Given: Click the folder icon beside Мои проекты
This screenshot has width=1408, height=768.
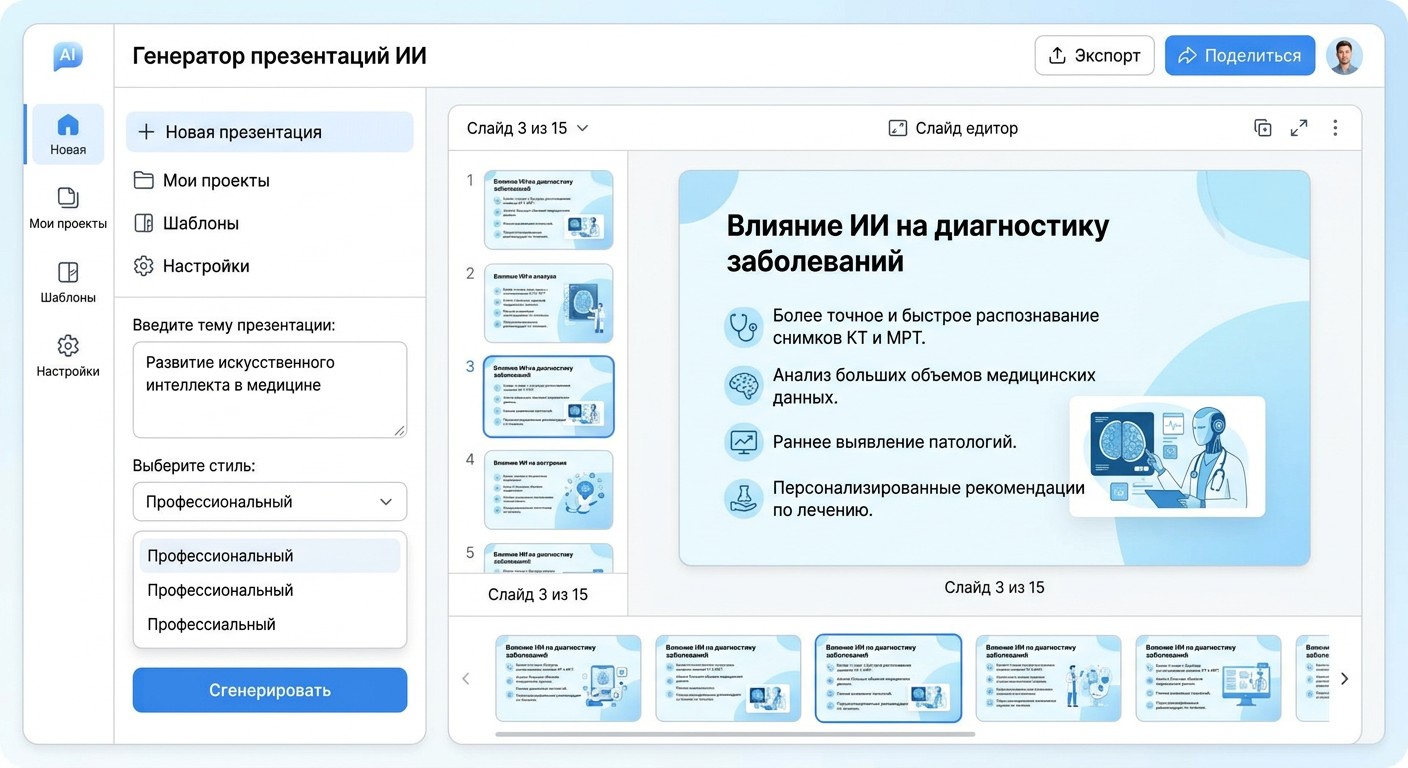Looking at the screenshot, I should 144,180.
